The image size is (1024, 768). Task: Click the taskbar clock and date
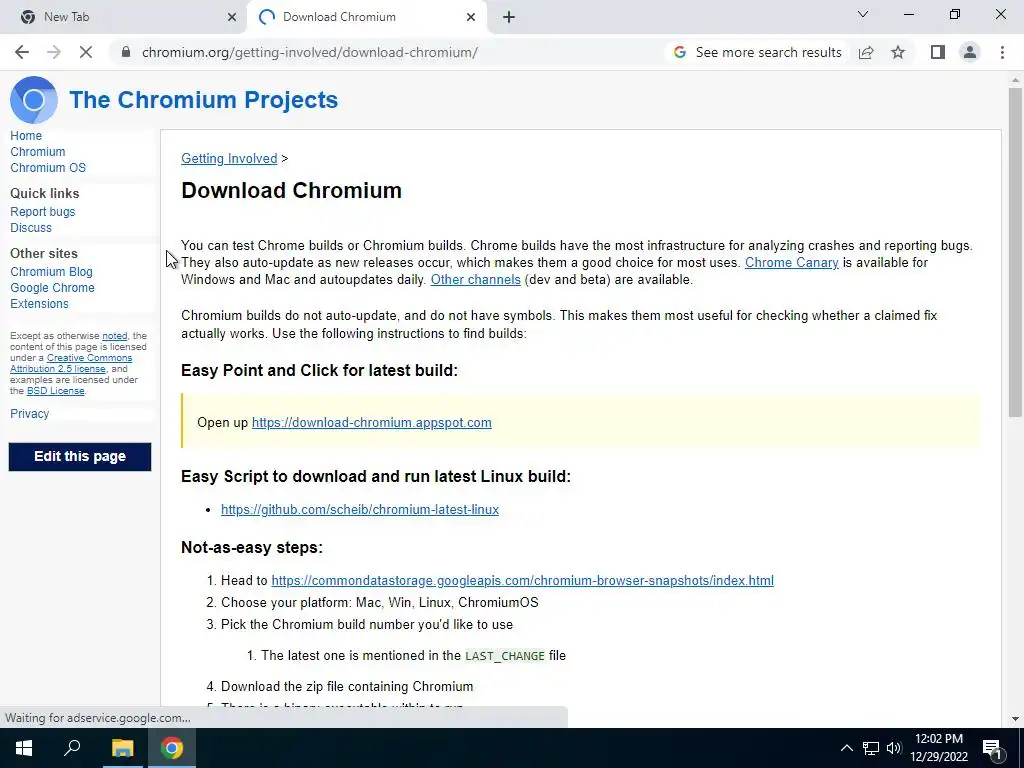click(939, 748)
